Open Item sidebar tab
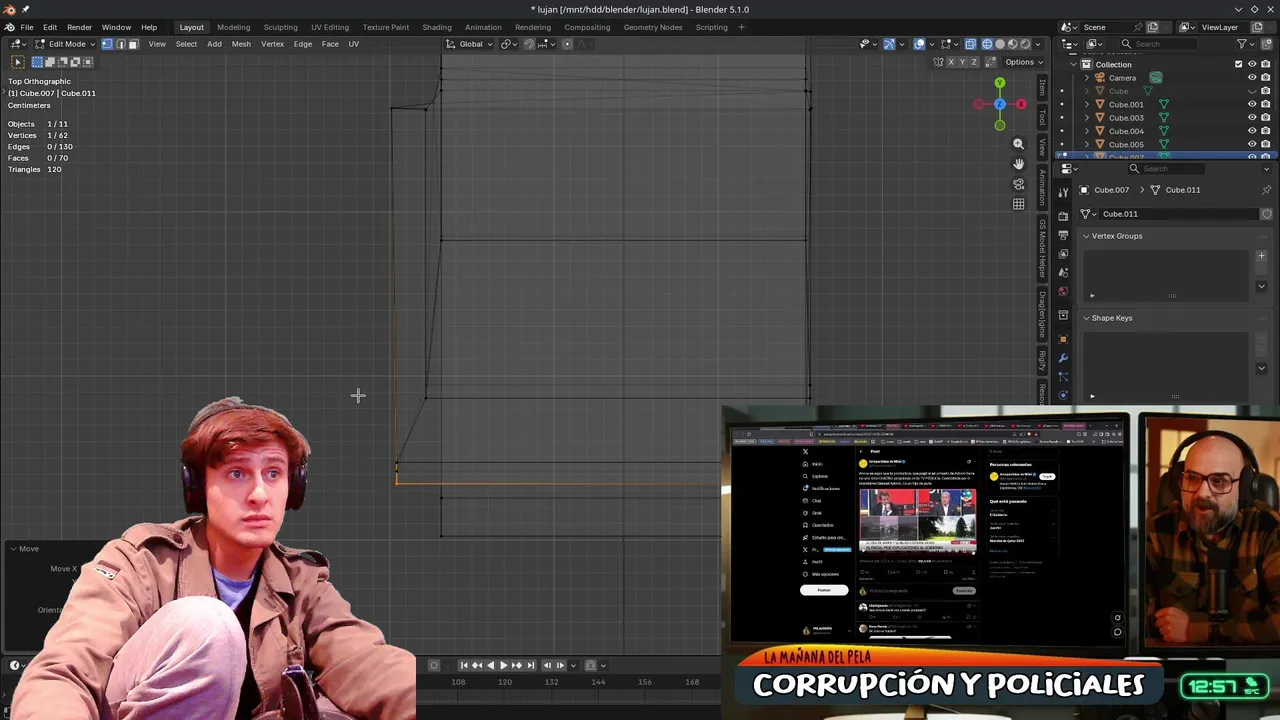Viewport: 1280px width, 720px height. [x=1041, y=90]
